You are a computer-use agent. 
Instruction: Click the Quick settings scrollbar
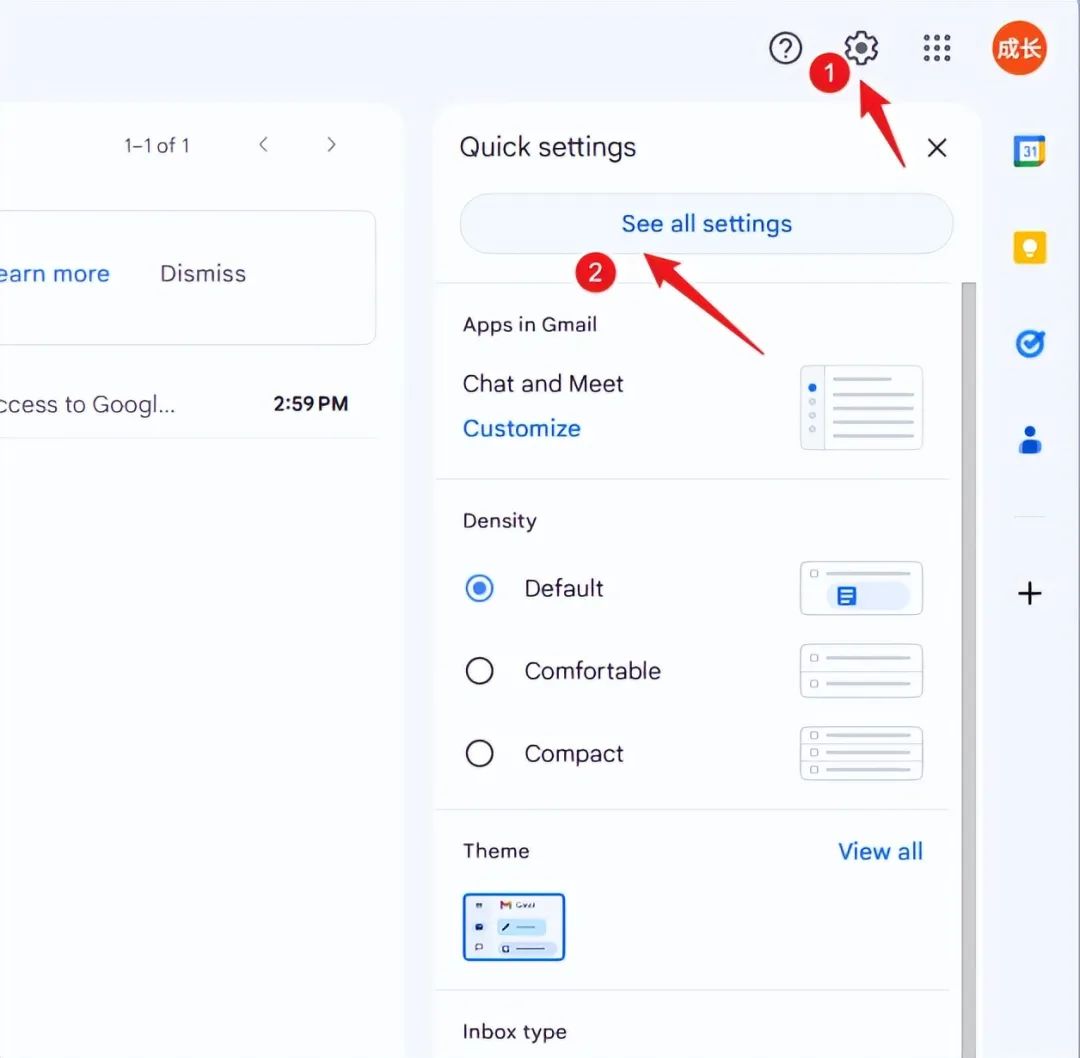[x=968, y=670]
